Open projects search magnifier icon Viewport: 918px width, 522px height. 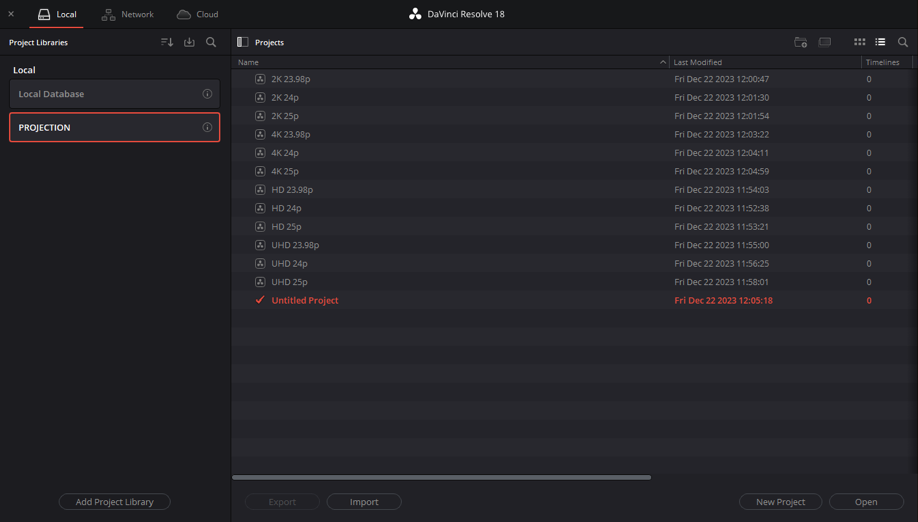pyautogui.click(x=903, y=42)
